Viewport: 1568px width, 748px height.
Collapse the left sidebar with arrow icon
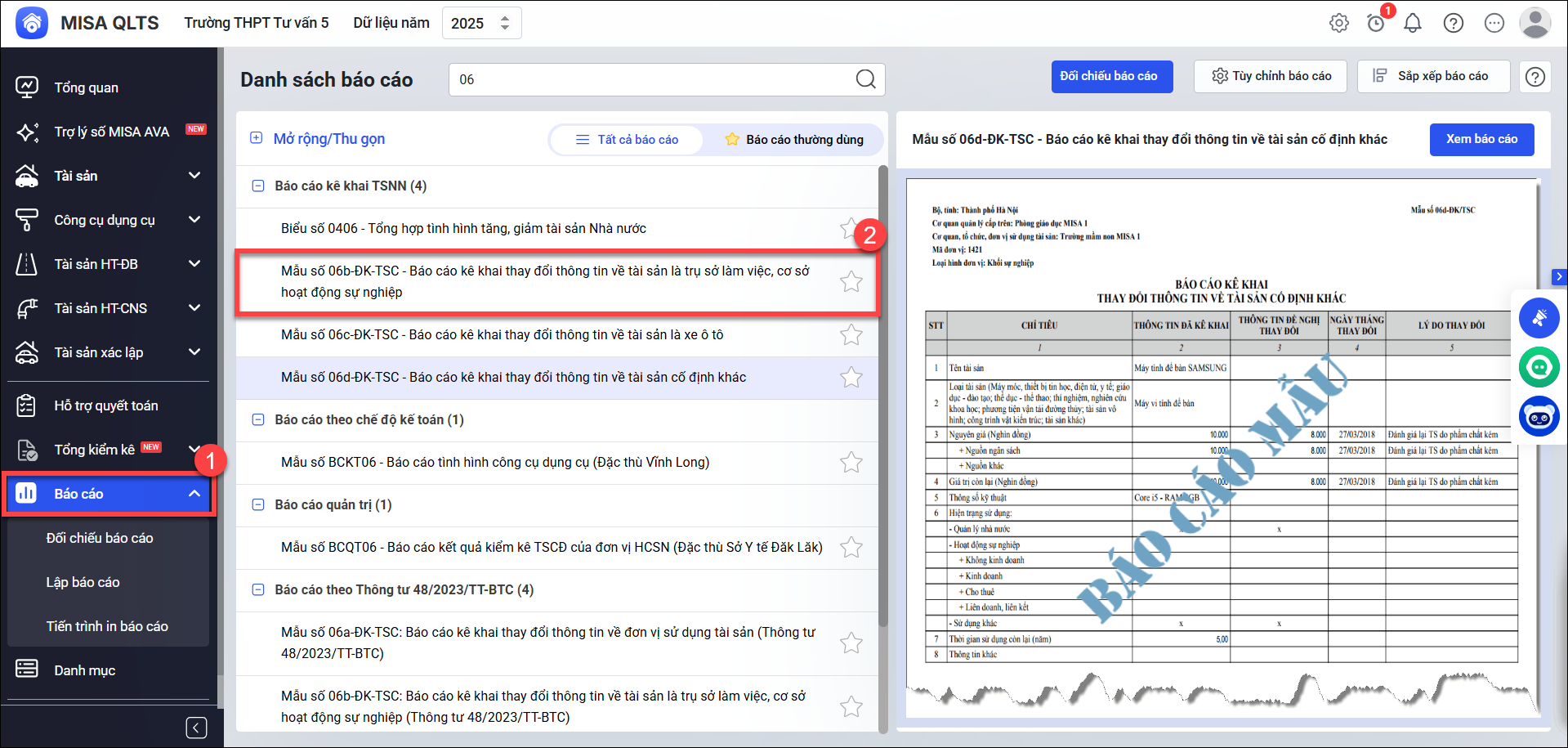pos(196,728)
